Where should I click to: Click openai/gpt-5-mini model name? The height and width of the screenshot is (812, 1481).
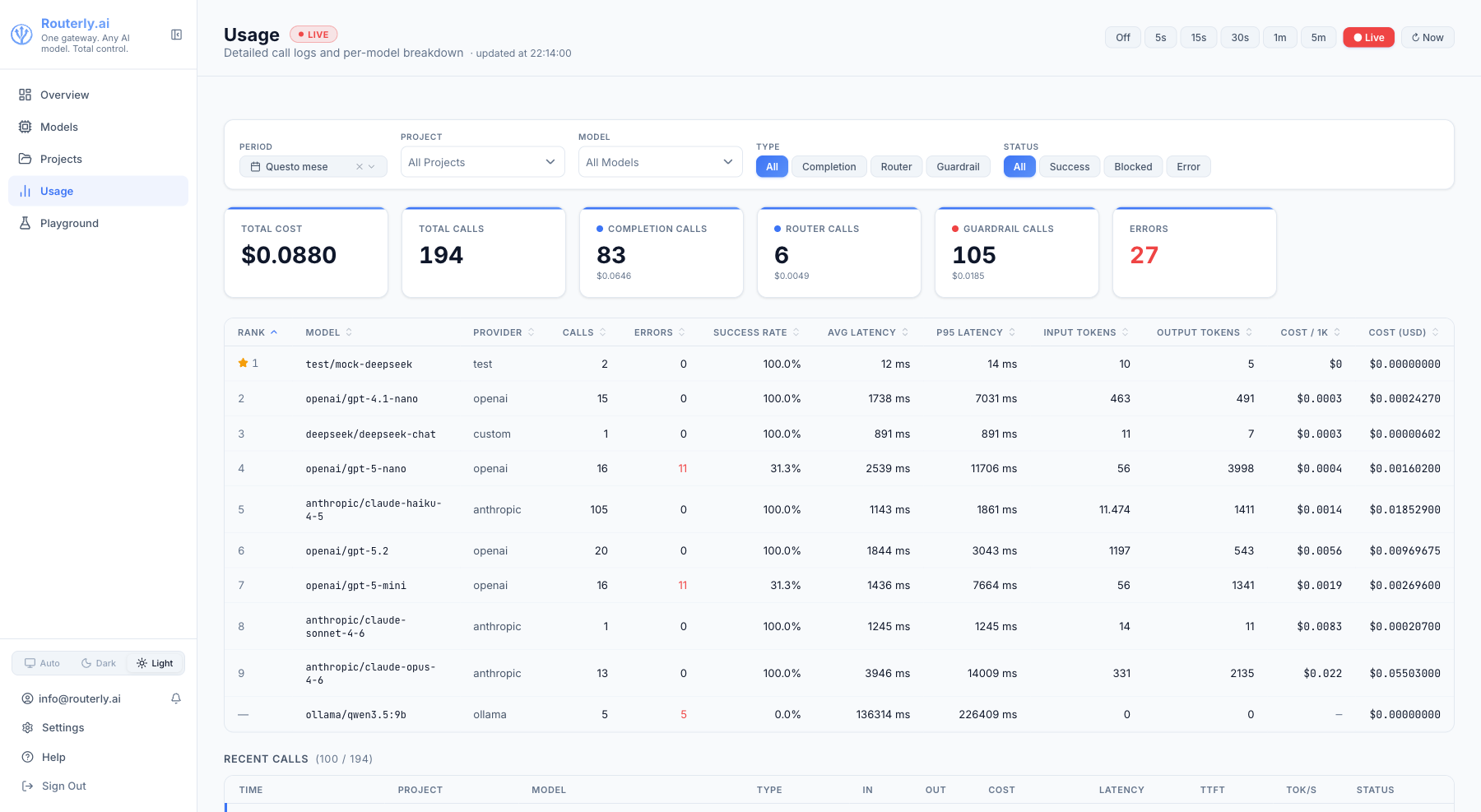tap(355, 586)
